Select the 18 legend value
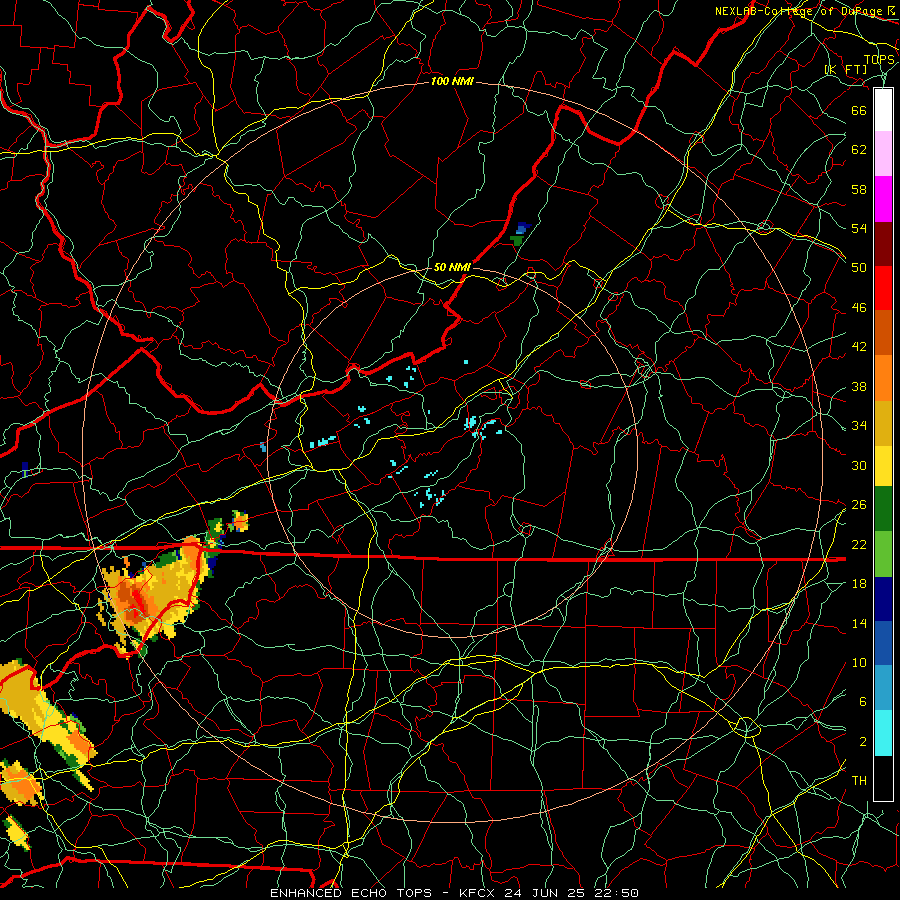The image size is (900, 900). [x=859, y=584]
